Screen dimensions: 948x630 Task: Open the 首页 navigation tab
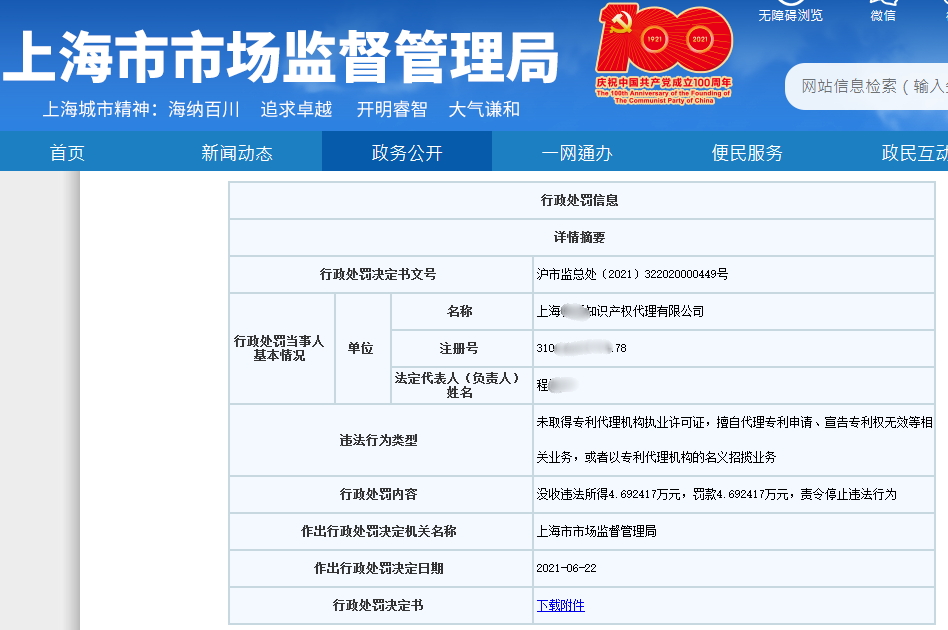click(67, 152)
